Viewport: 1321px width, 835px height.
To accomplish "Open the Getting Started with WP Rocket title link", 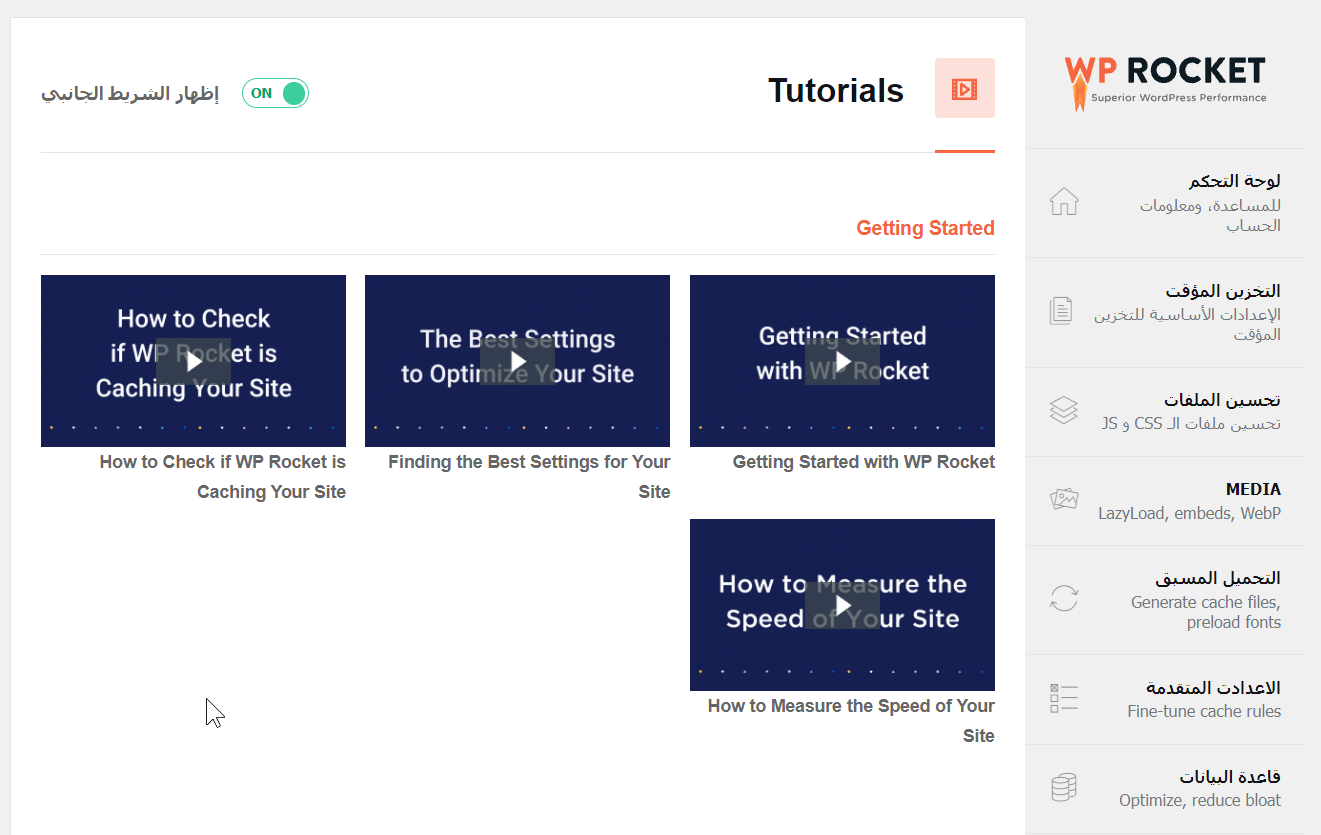I will point(864,462).
